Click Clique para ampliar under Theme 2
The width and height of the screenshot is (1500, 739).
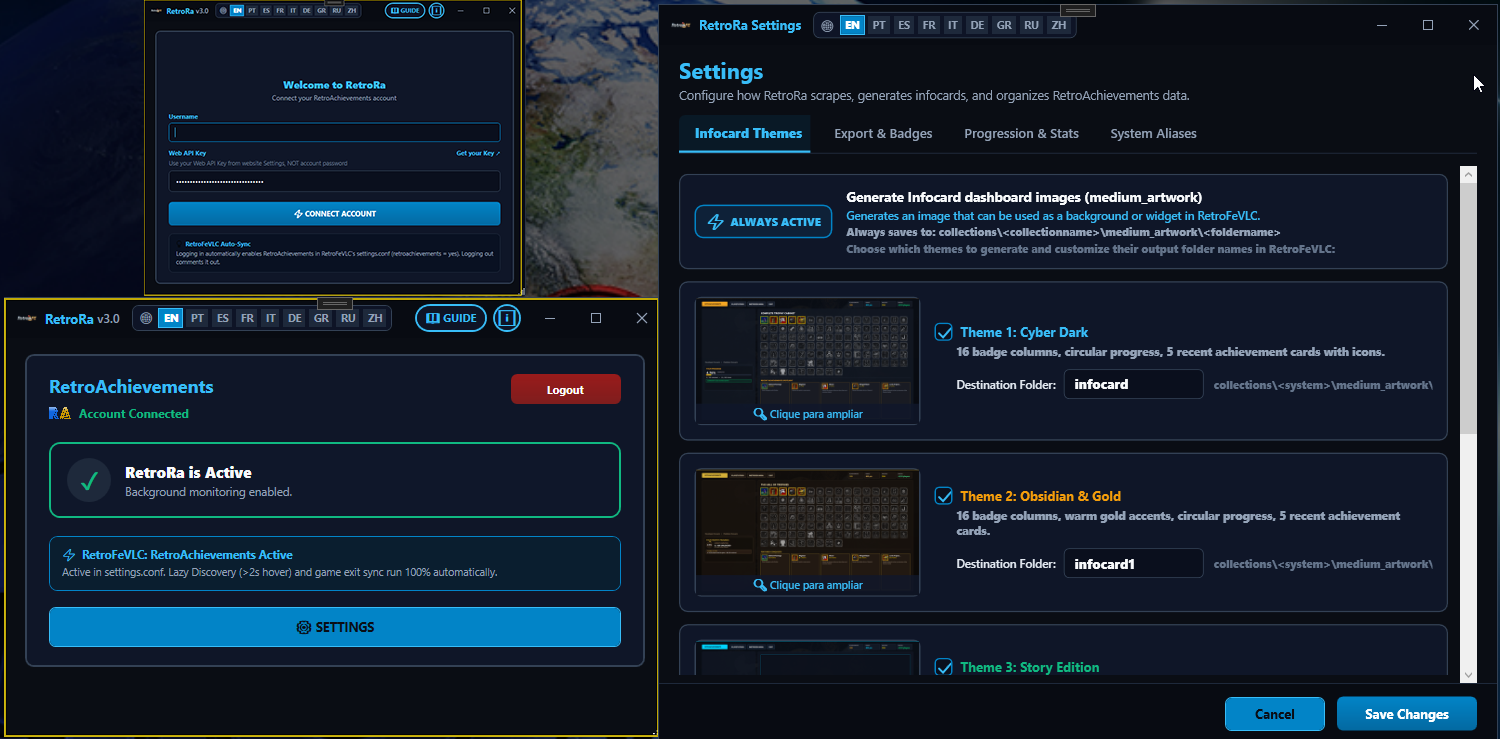(816, 585)
